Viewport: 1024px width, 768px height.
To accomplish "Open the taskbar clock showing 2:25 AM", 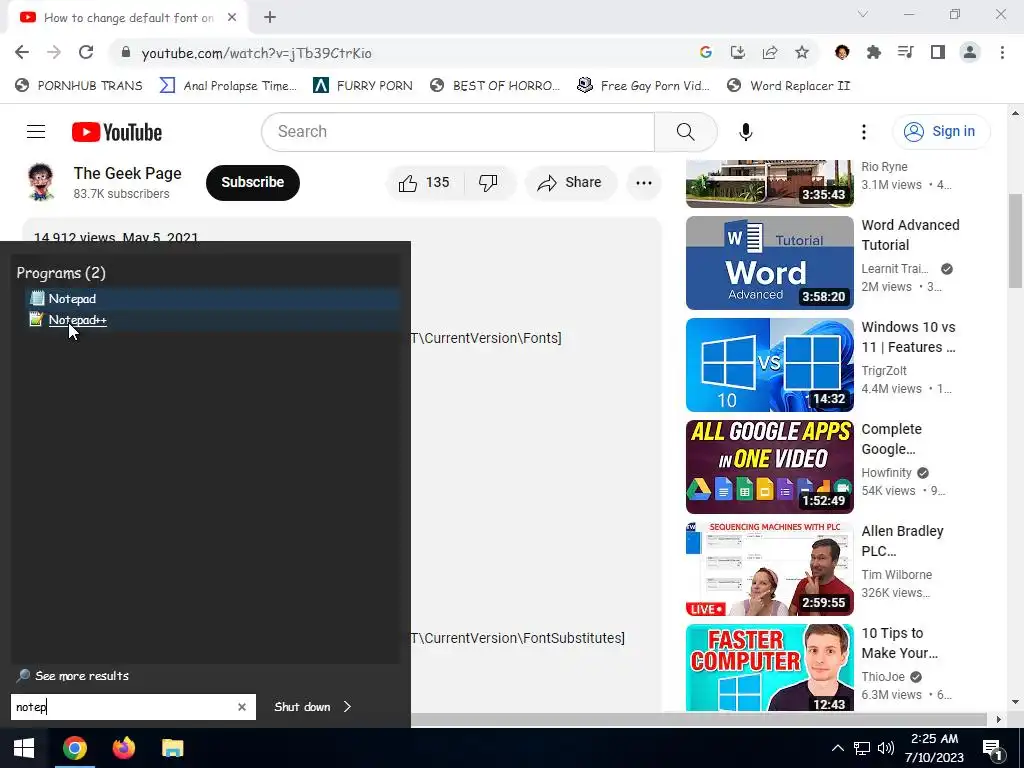I will pos(935,748).
